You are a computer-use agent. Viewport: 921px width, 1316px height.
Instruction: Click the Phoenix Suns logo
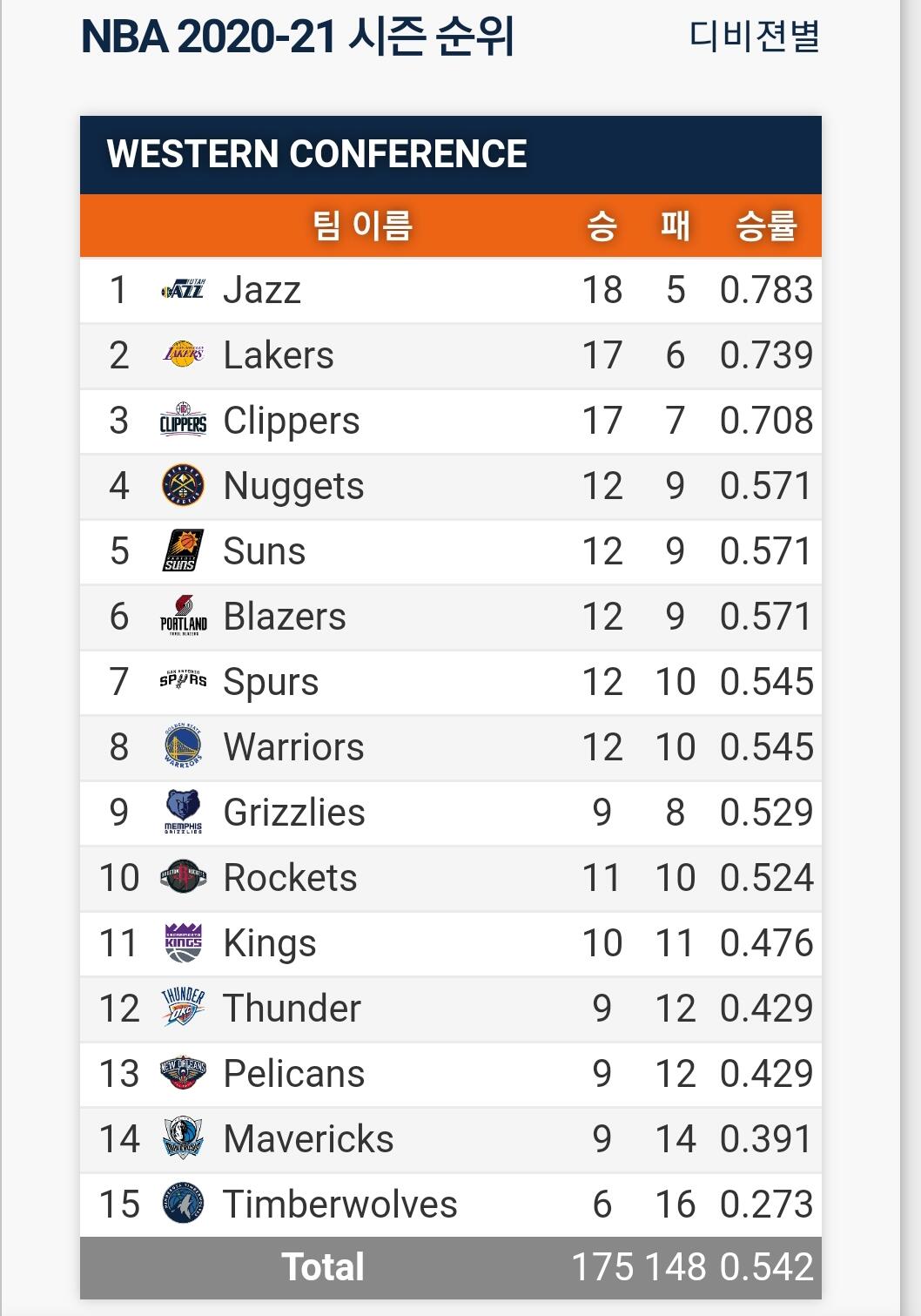[x=184, y=550]
